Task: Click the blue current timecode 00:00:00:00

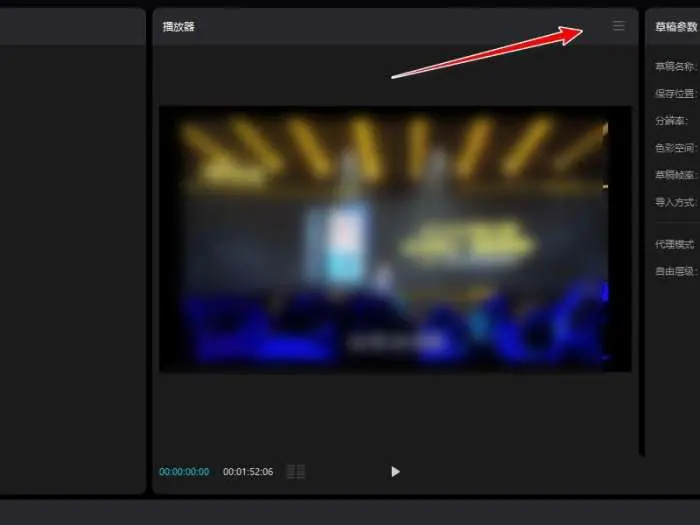Action: click(x=184, y=472)
